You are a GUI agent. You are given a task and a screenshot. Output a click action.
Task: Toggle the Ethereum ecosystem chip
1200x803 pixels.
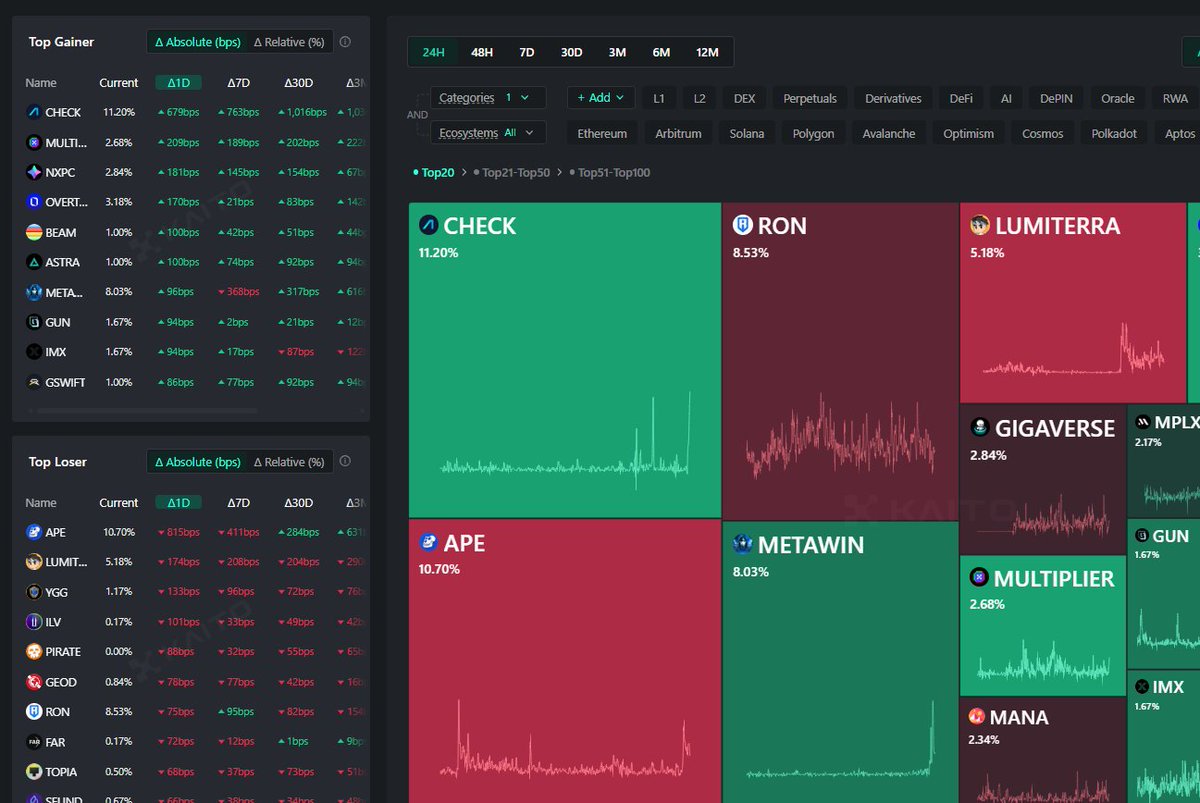(x=602, y=133)
